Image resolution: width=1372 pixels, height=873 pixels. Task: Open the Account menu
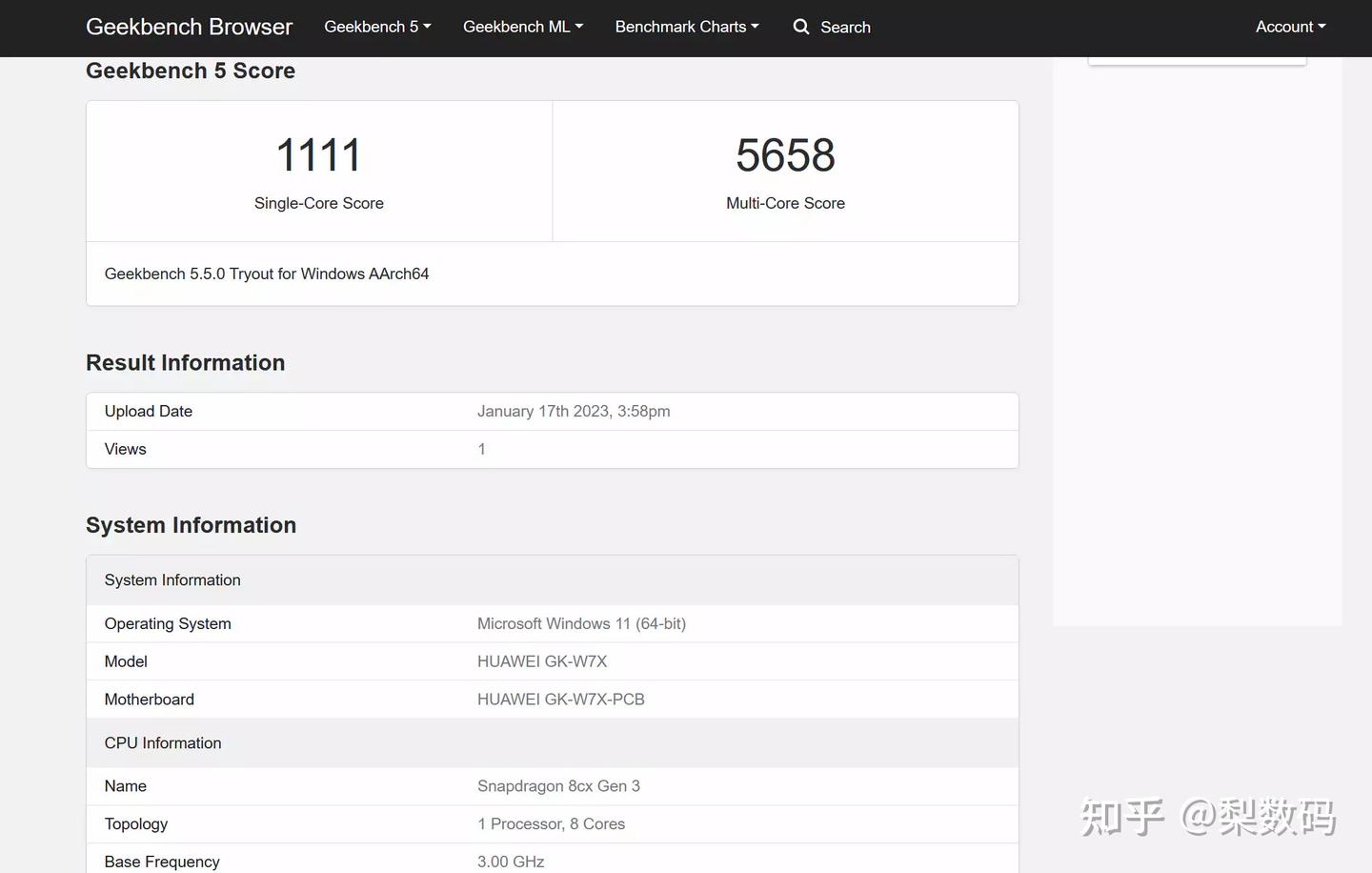coord(1290,27)
